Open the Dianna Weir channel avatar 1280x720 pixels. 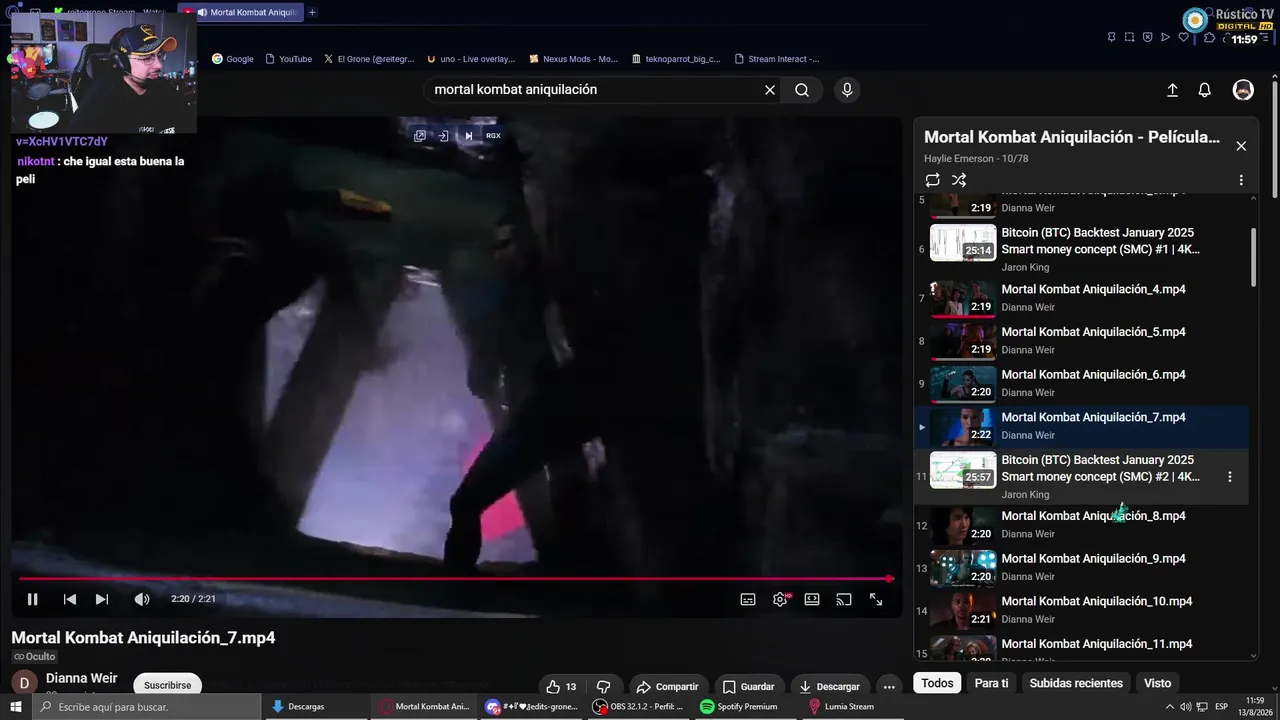click(x=24, y=684)
